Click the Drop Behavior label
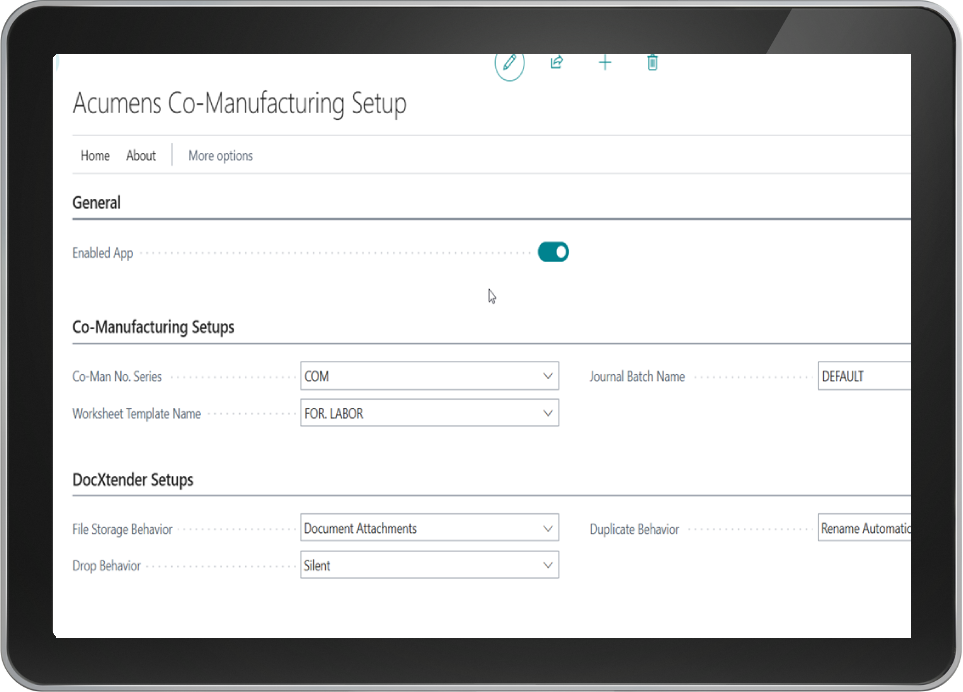Viewport: 963px width, 692px height. point(106,566)
